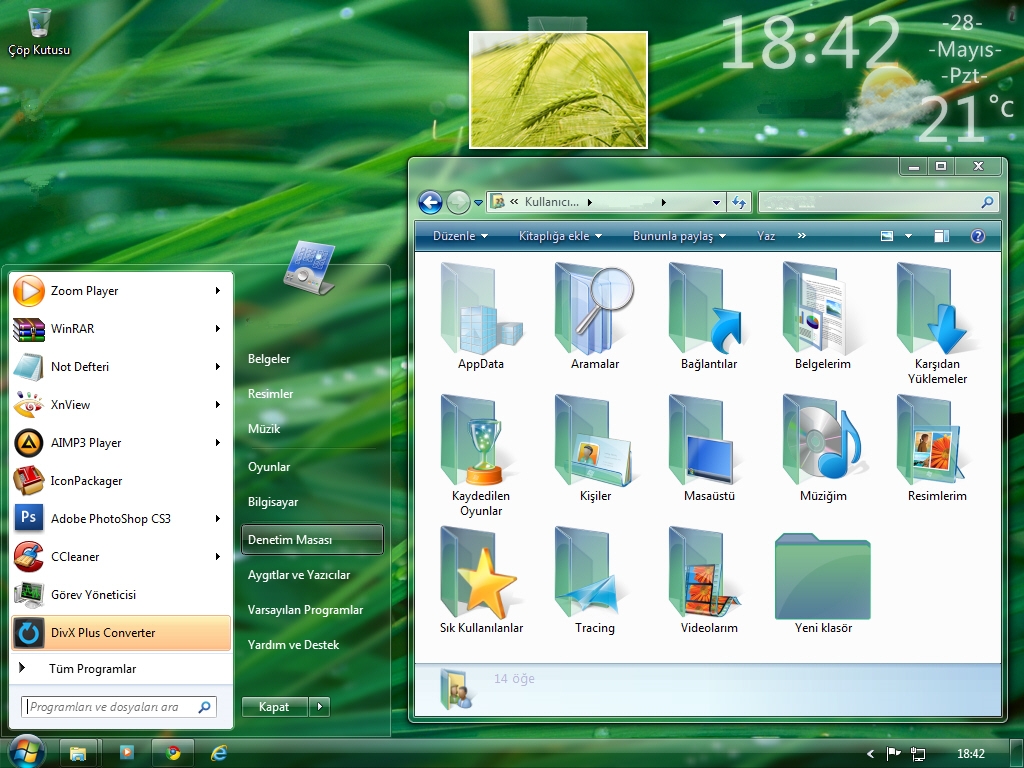The width and height of the screenshot is (1024, 768).
Task: Refresh the Explorer address bar
Action: click(x=739, y=202)
